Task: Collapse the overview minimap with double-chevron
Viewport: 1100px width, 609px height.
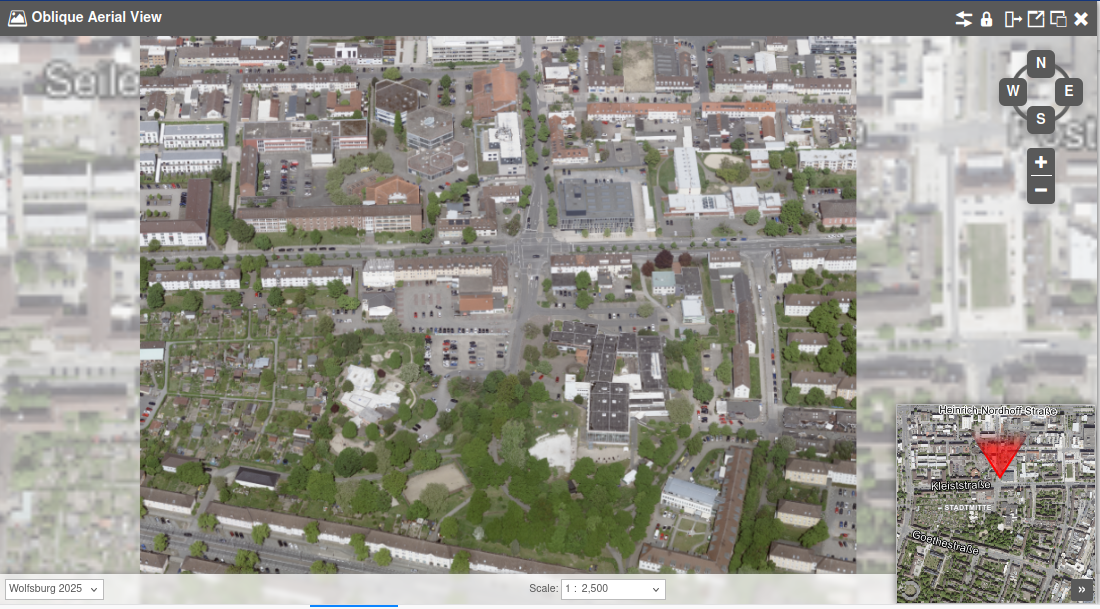Action: [x=1082, y=590]
